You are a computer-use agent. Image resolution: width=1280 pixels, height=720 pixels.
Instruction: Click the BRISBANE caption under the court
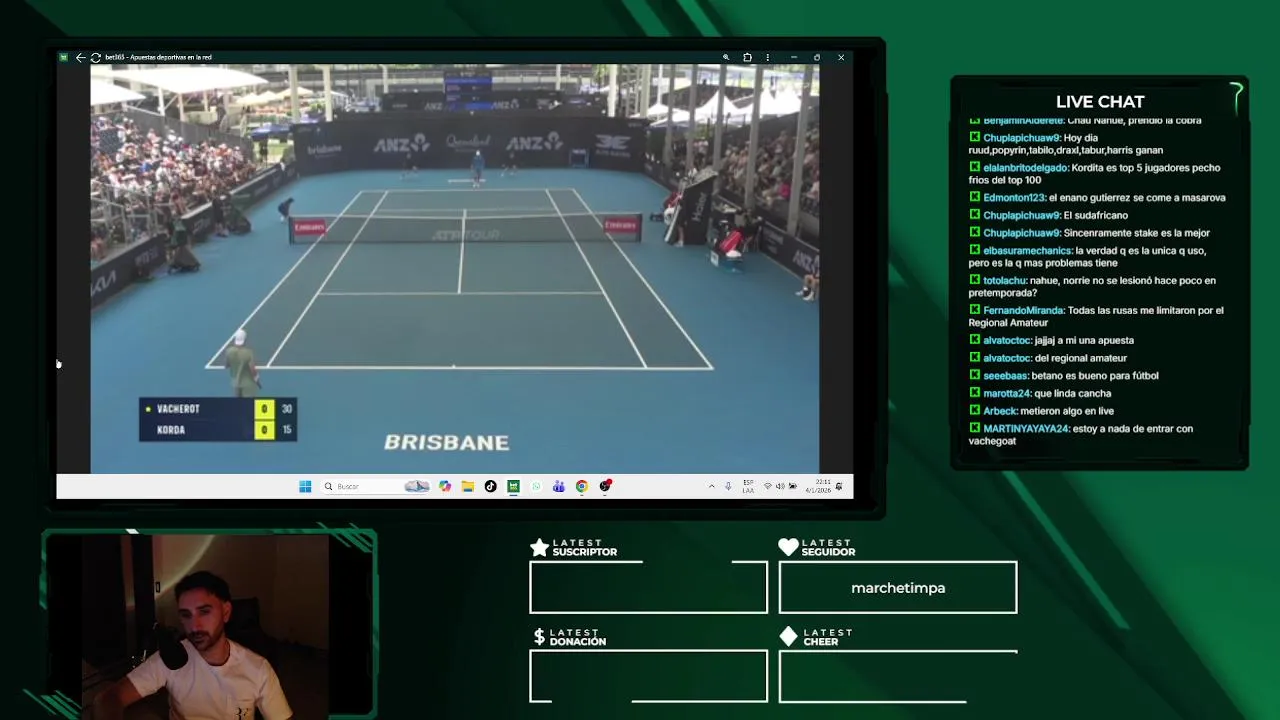pos(447,442)
